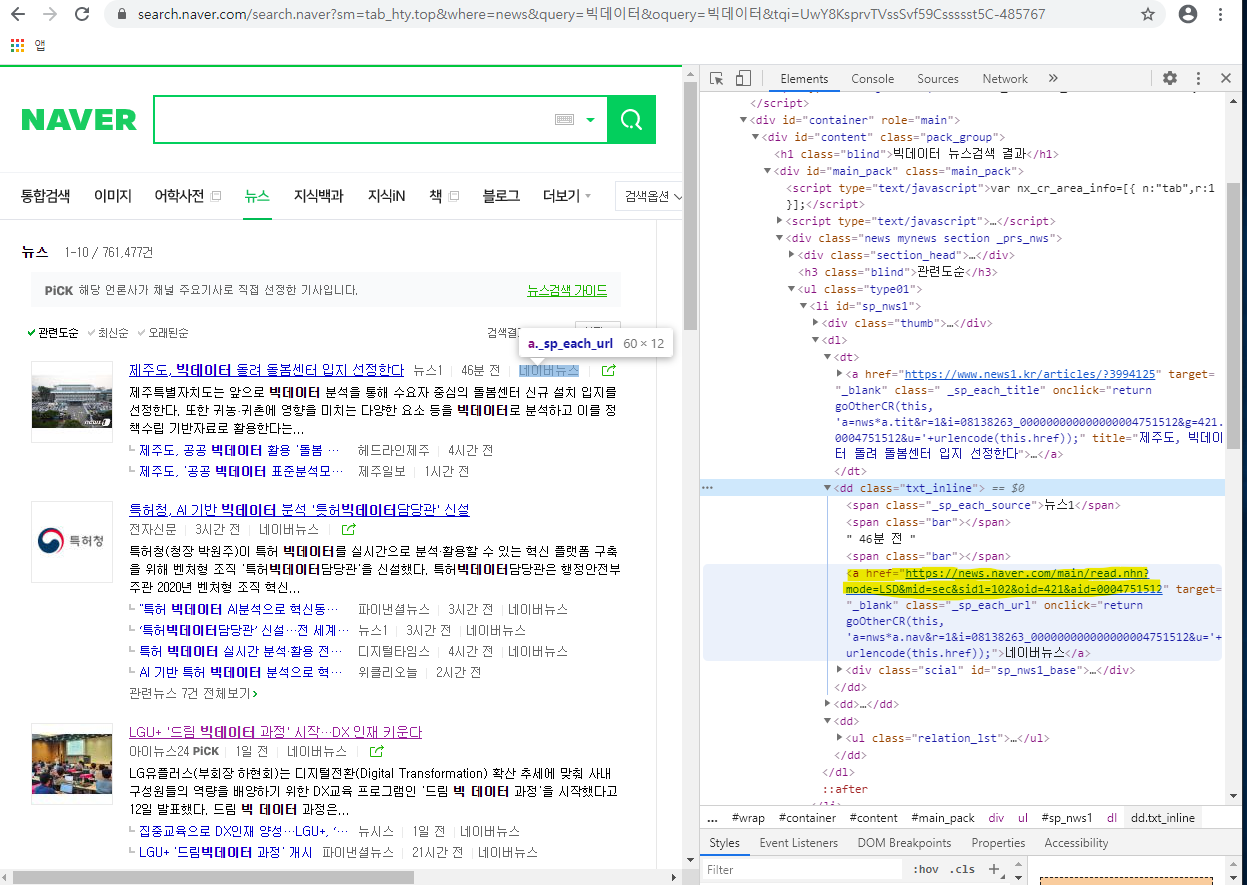Open the Chrome profile avatar
This screenshot has width=1247, height=885.
point(1188,15)
